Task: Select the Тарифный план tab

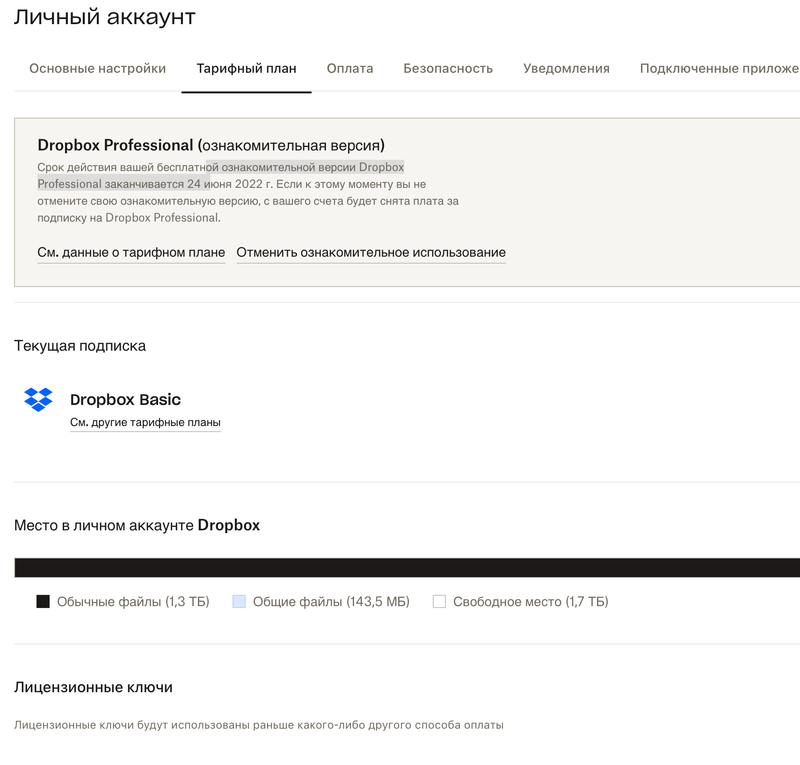Action: 245,69
